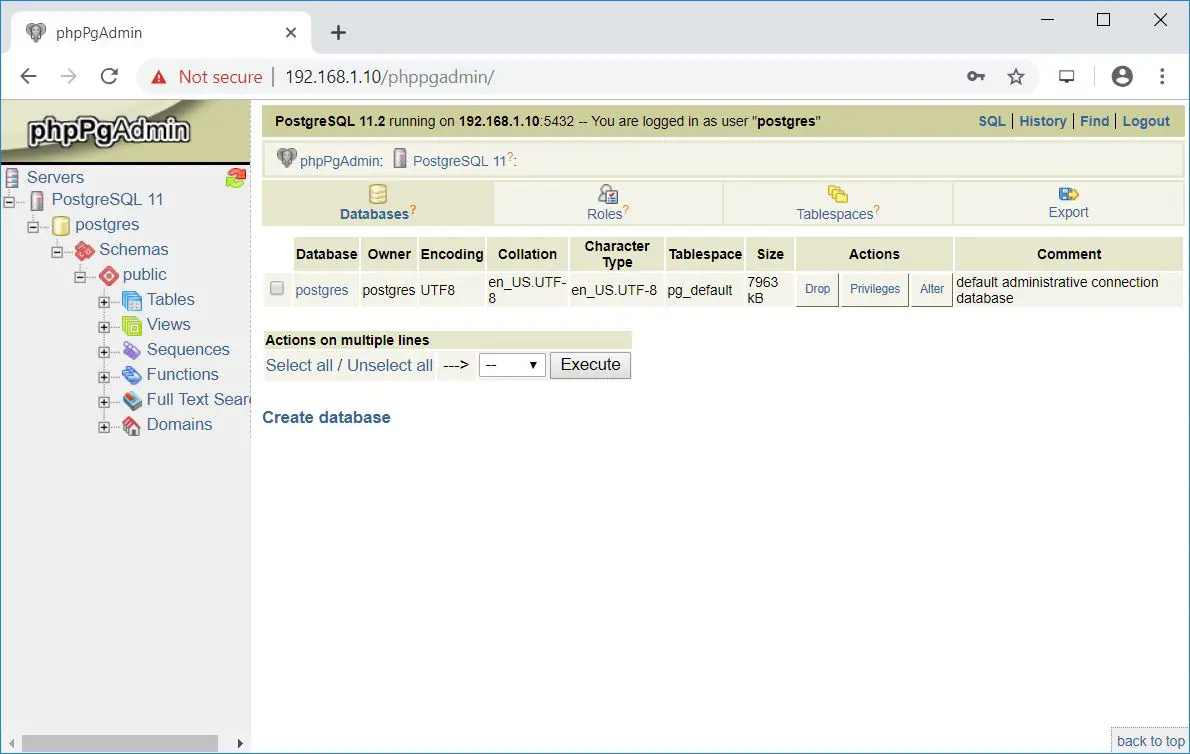Click Select all link

(299, 366)
